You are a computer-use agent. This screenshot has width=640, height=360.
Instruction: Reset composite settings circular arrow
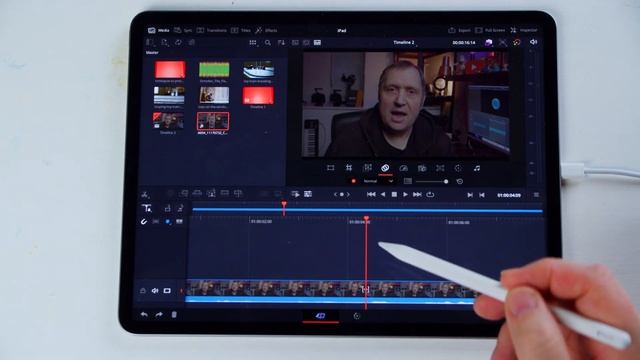460,181
